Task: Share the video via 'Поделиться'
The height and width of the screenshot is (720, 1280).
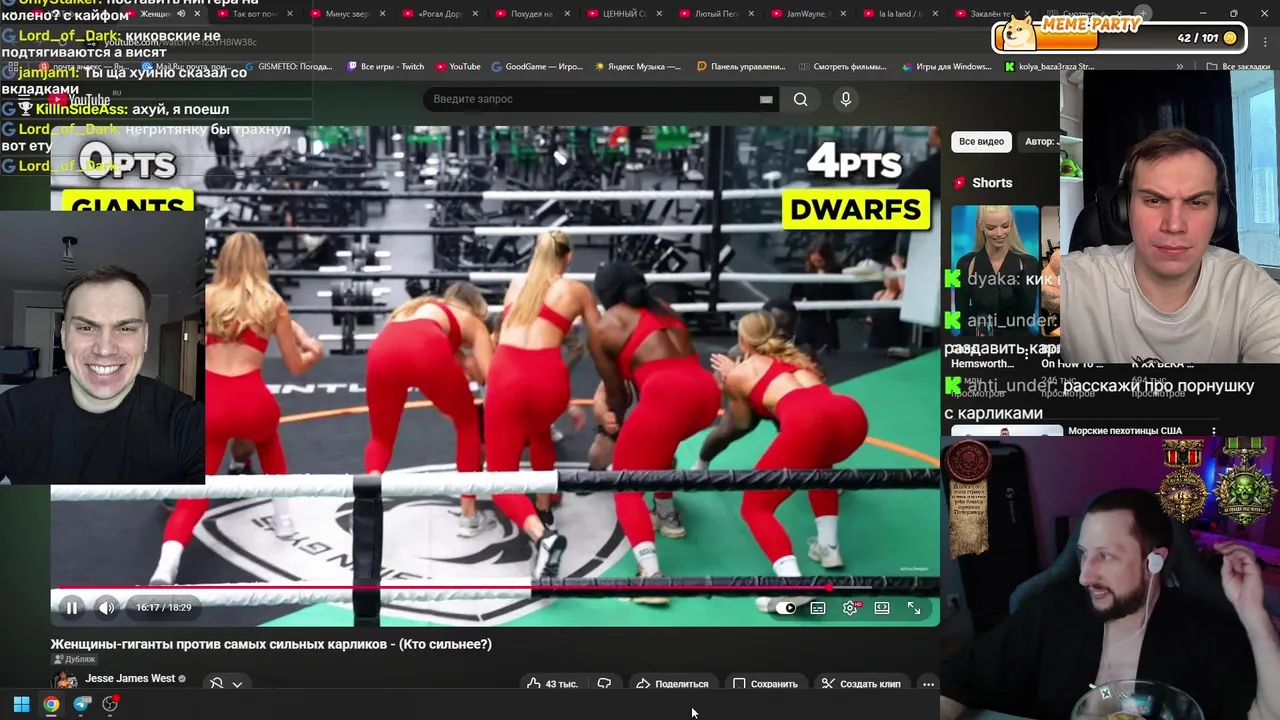Action: coord(673,684)
